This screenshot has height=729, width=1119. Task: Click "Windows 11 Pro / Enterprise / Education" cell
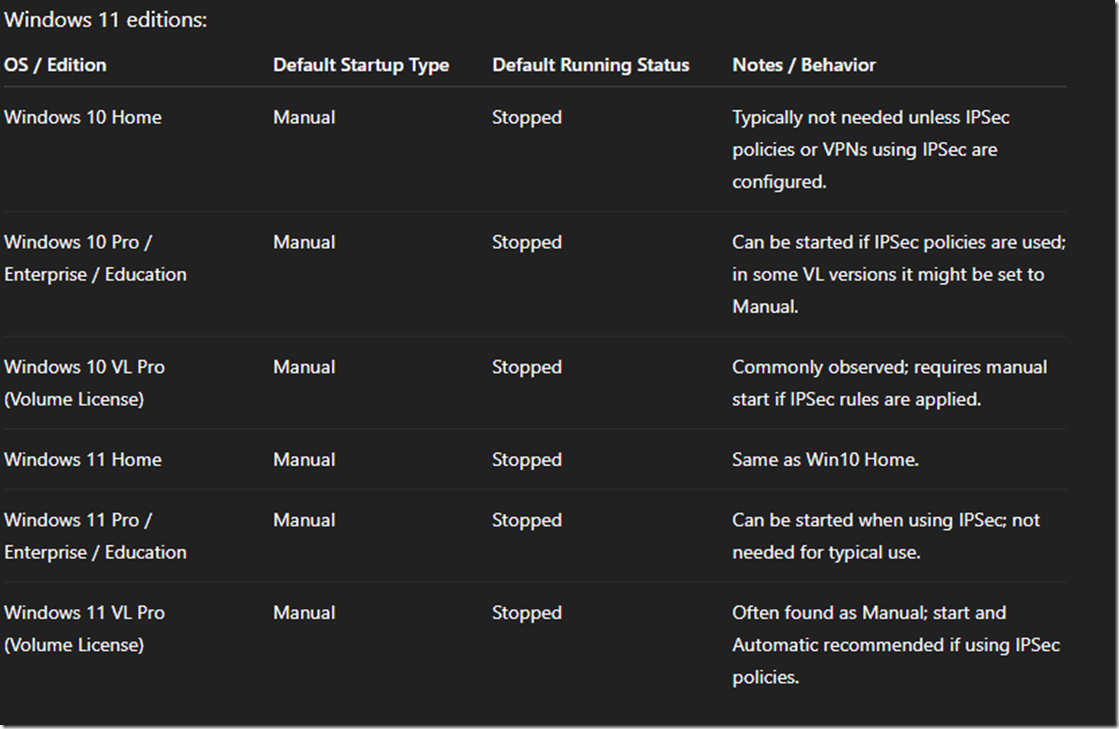click(95, 536)
